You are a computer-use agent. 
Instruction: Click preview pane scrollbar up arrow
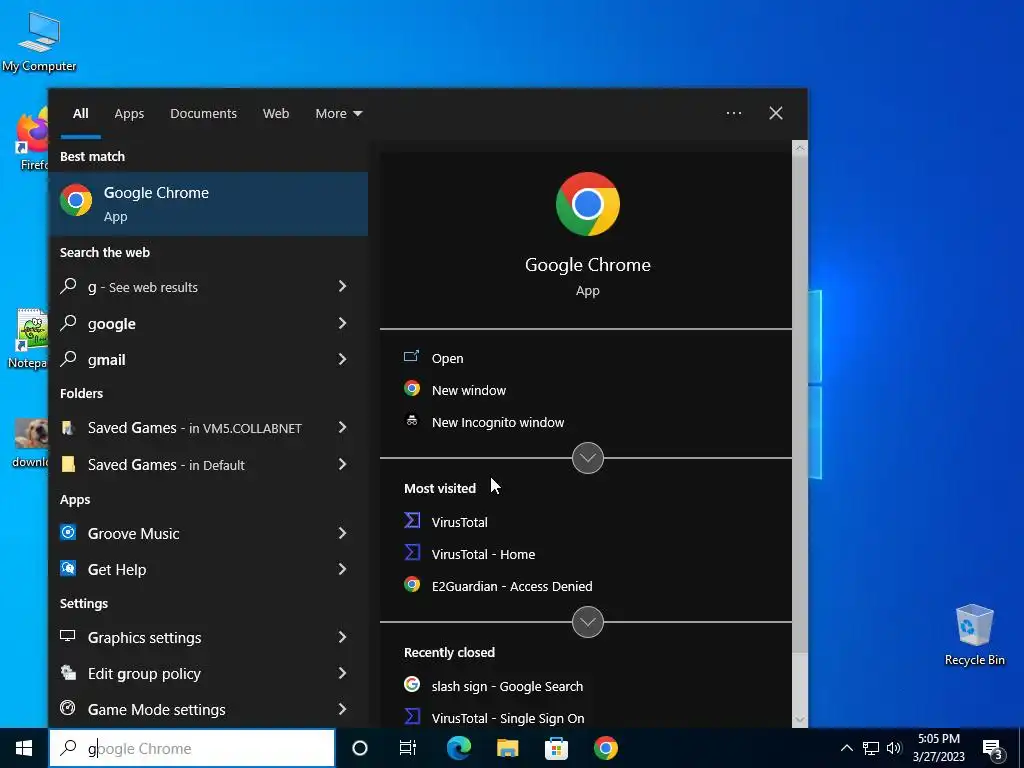pos(800,148)
